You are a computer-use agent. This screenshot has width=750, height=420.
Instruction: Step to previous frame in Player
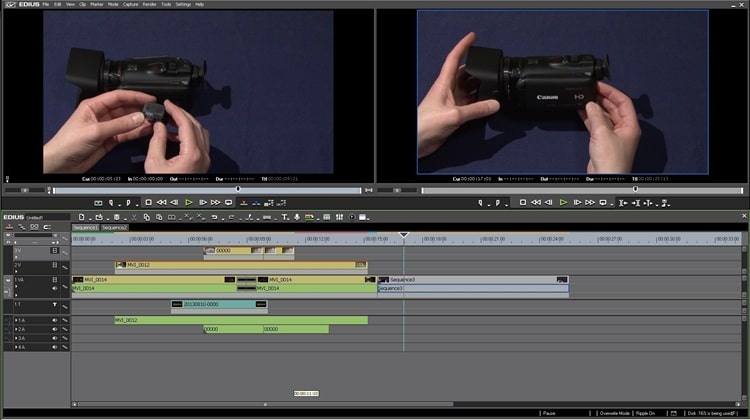tap(175, 203)
